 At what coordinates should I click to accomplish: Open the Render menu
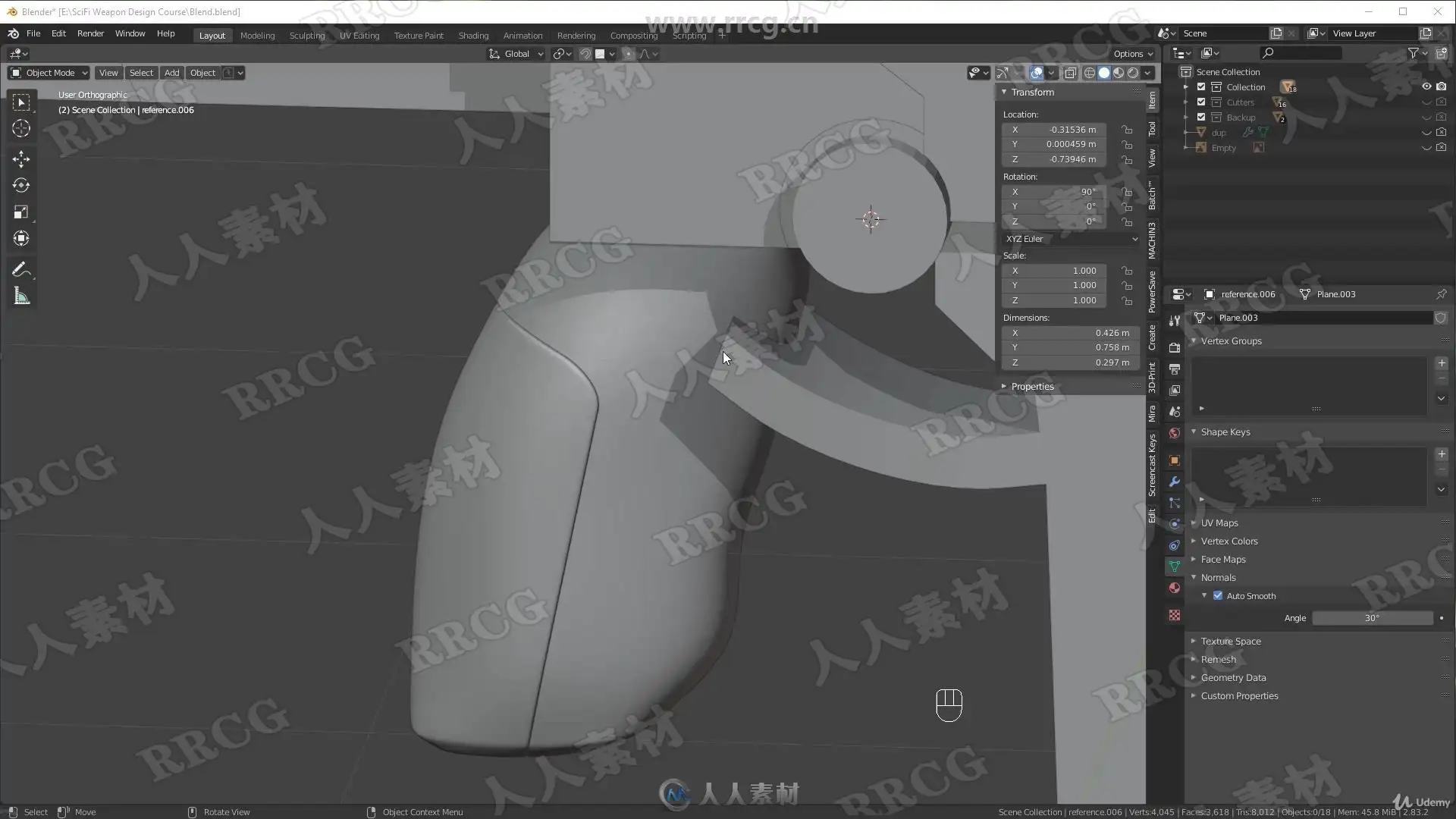click(90, 33)
